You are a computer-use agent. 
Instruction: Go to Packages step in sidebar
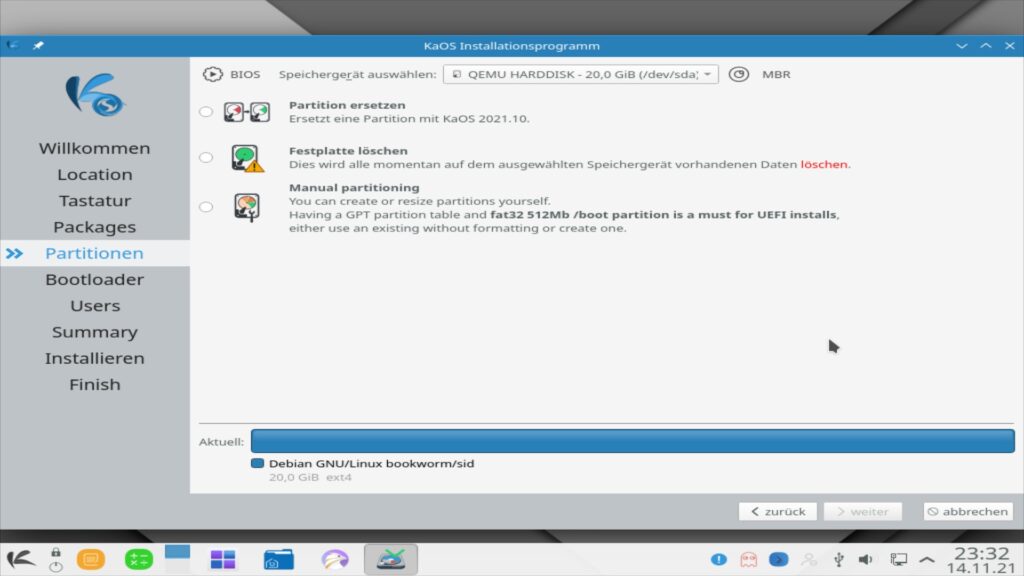[x=95, y=227]
